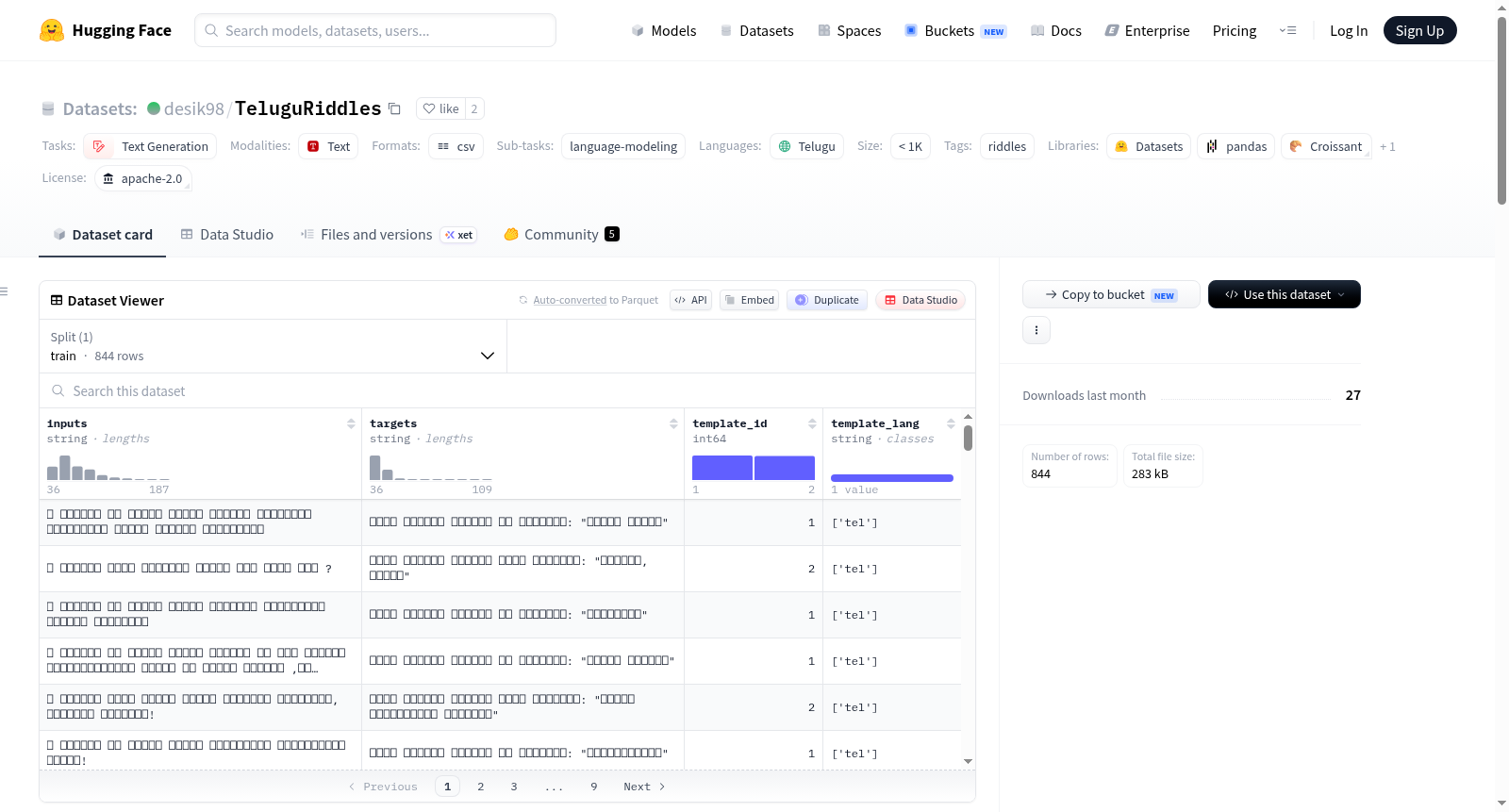
Task: Click the Telugu language tag
Action: coord(807,146)
